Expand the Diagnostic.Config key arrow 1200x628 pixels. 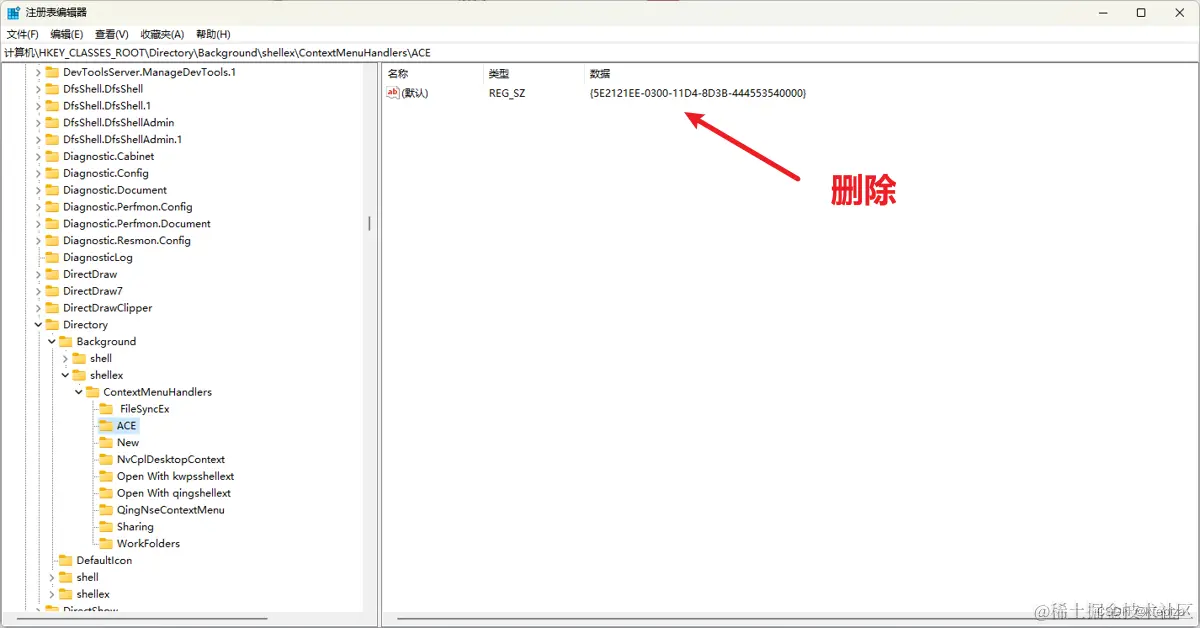click(39, 173)
